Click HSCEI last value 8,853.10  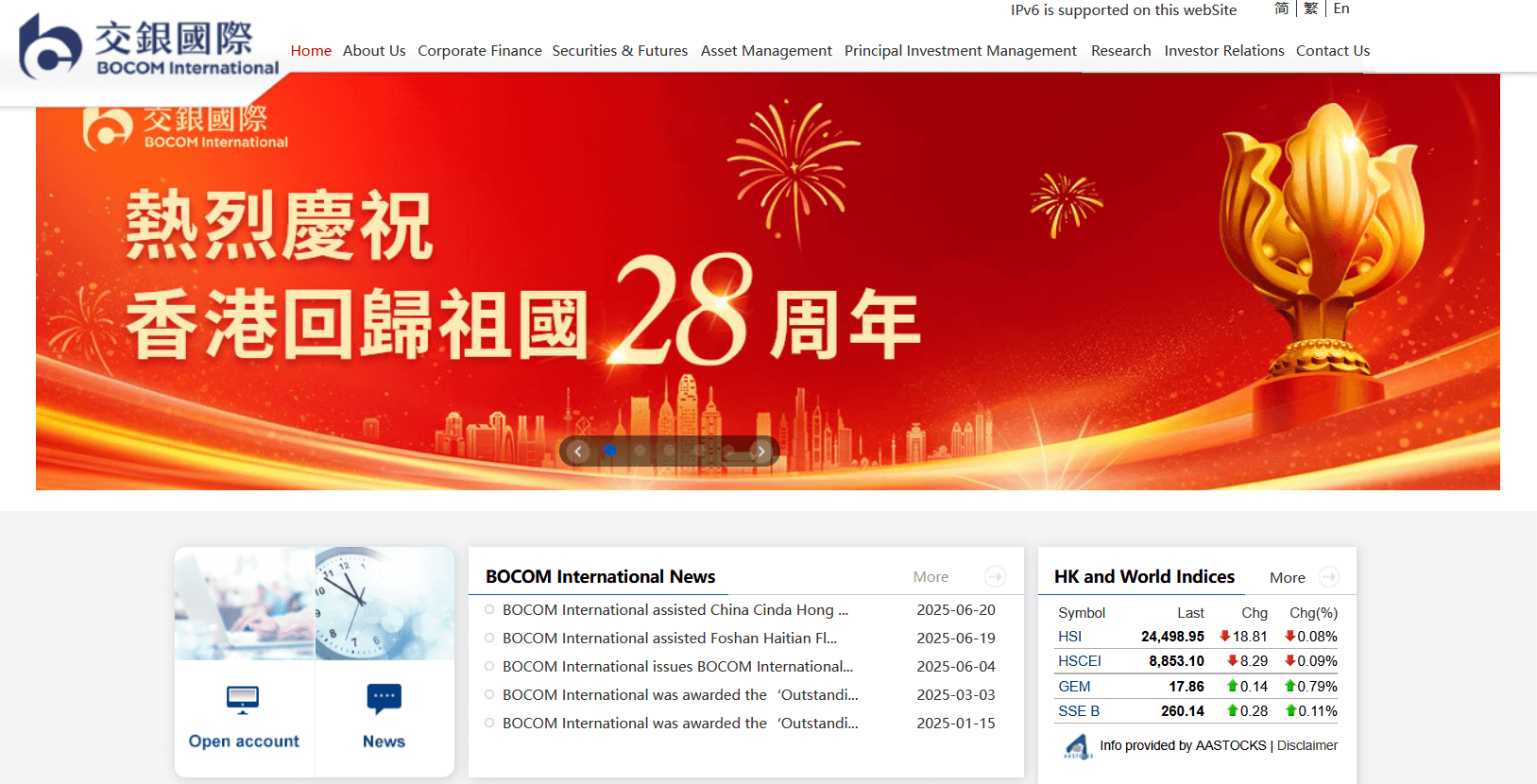click(1176, 661)
